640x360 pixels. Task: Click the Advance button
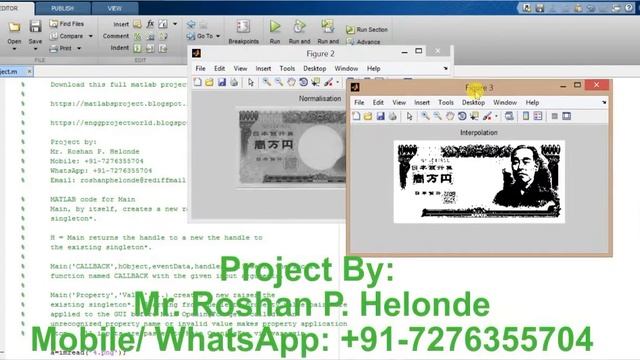pos(363,42)
